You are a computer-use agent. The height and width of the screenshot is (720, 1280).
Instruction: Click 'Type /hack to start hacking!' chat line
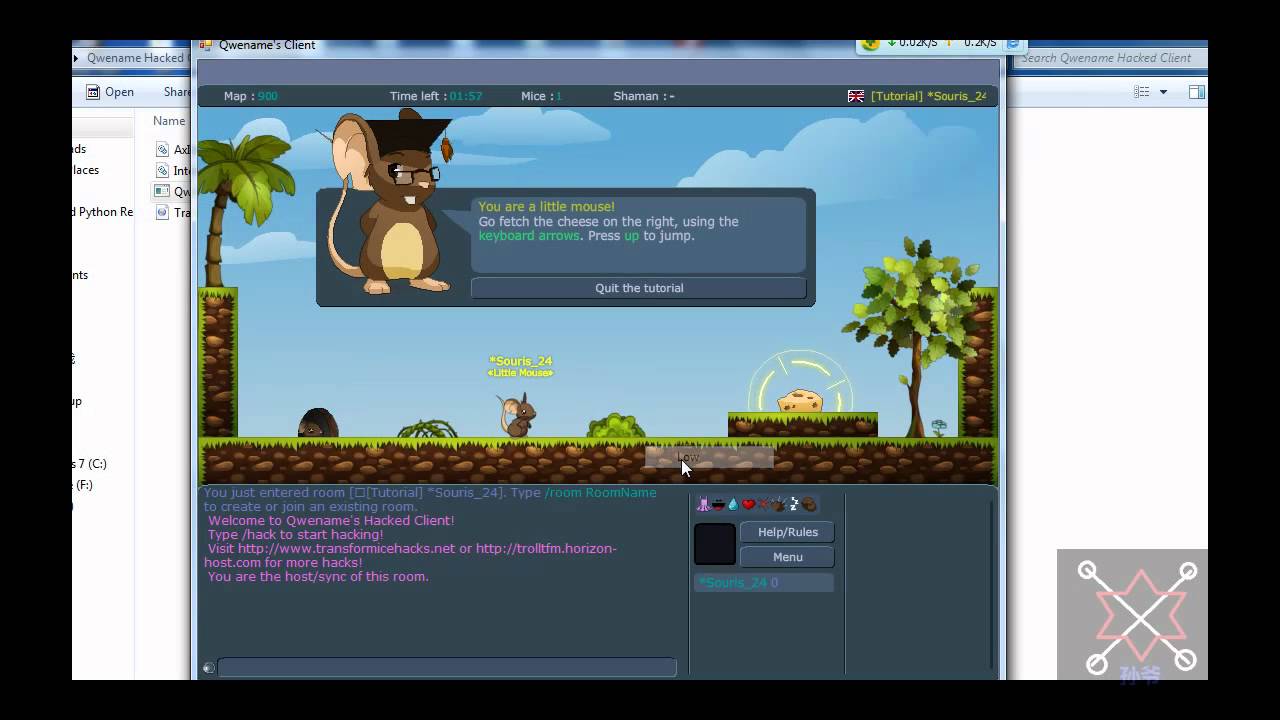[295, 535]
